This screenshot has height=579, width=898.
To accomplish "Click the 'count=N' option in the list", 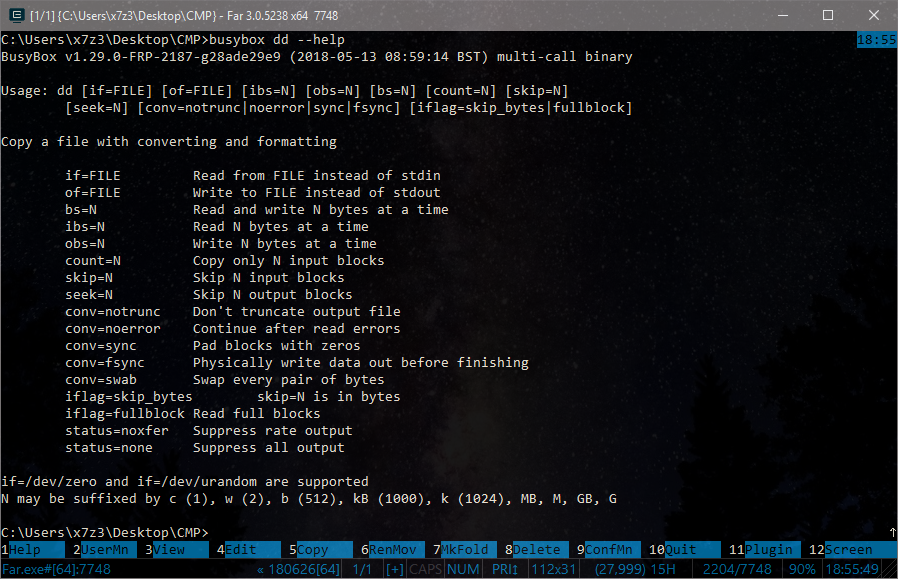I will [93, 261].
